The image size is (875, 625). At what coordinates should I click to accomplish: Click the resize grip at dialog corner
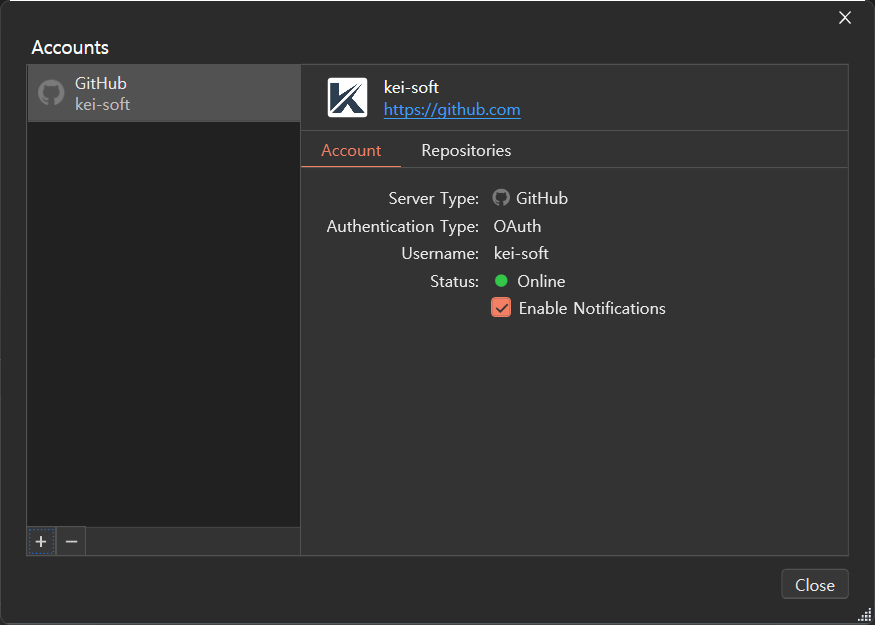(x=864, y=615)
